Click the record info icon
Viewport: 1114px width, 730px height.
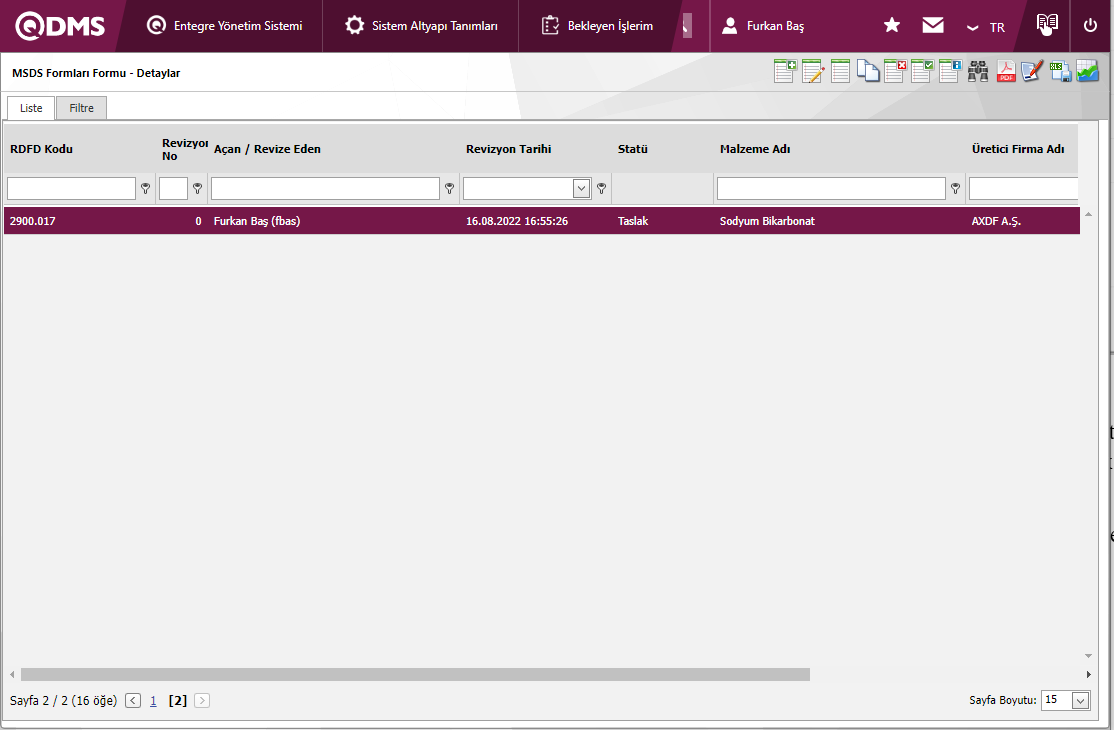click(950, 71)
